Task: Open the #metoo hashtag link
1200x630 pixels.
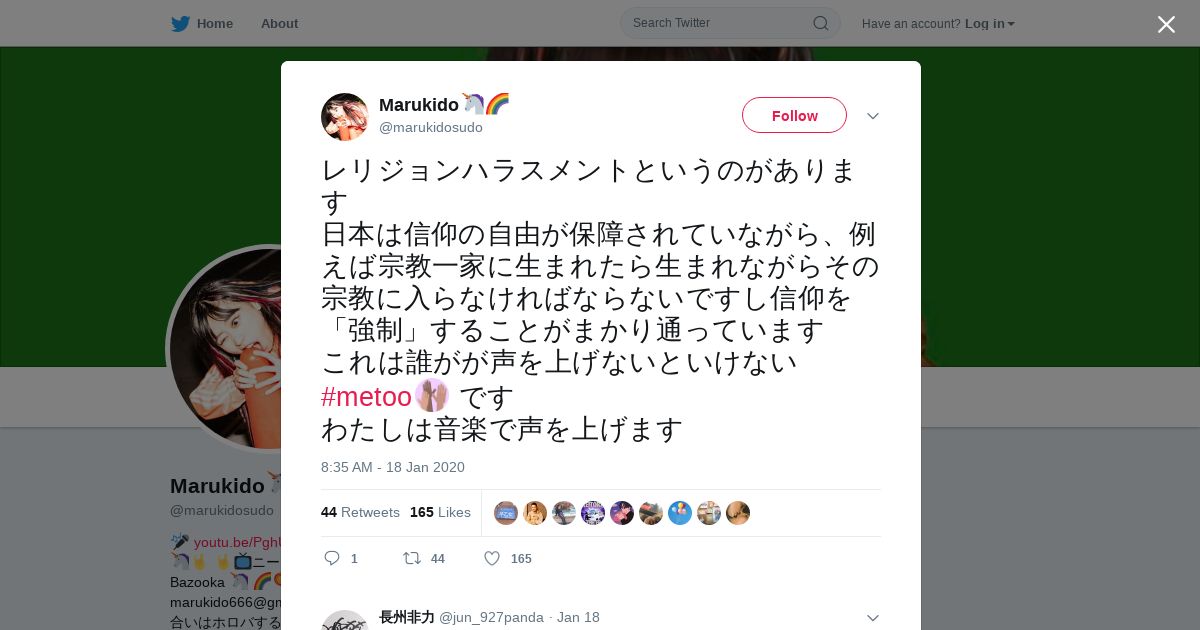Action: (366, 397)
